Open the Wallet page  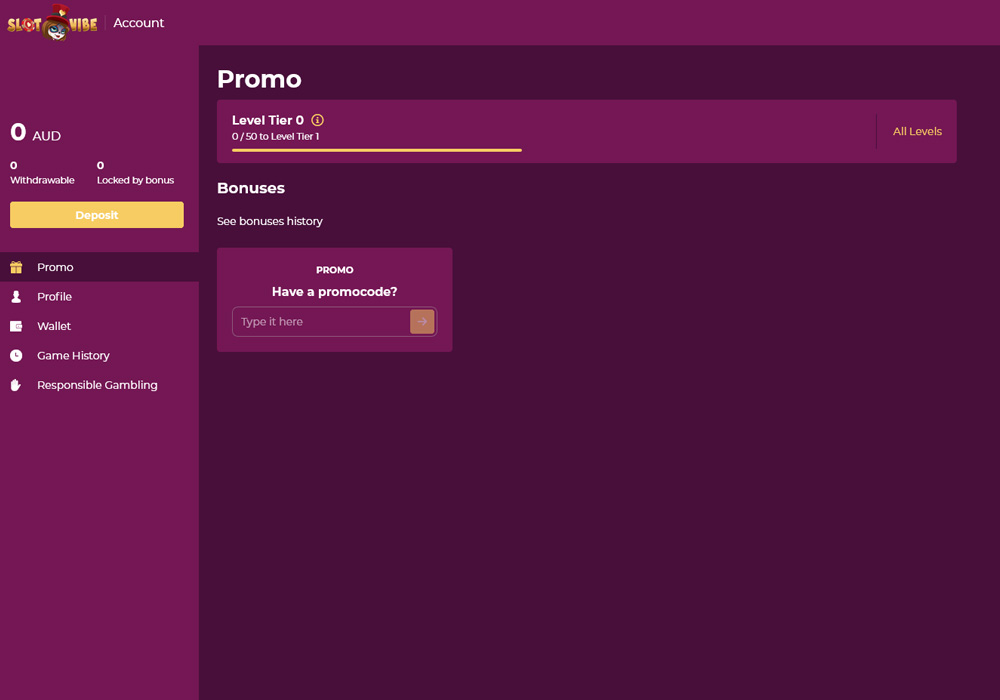(54, 326)
